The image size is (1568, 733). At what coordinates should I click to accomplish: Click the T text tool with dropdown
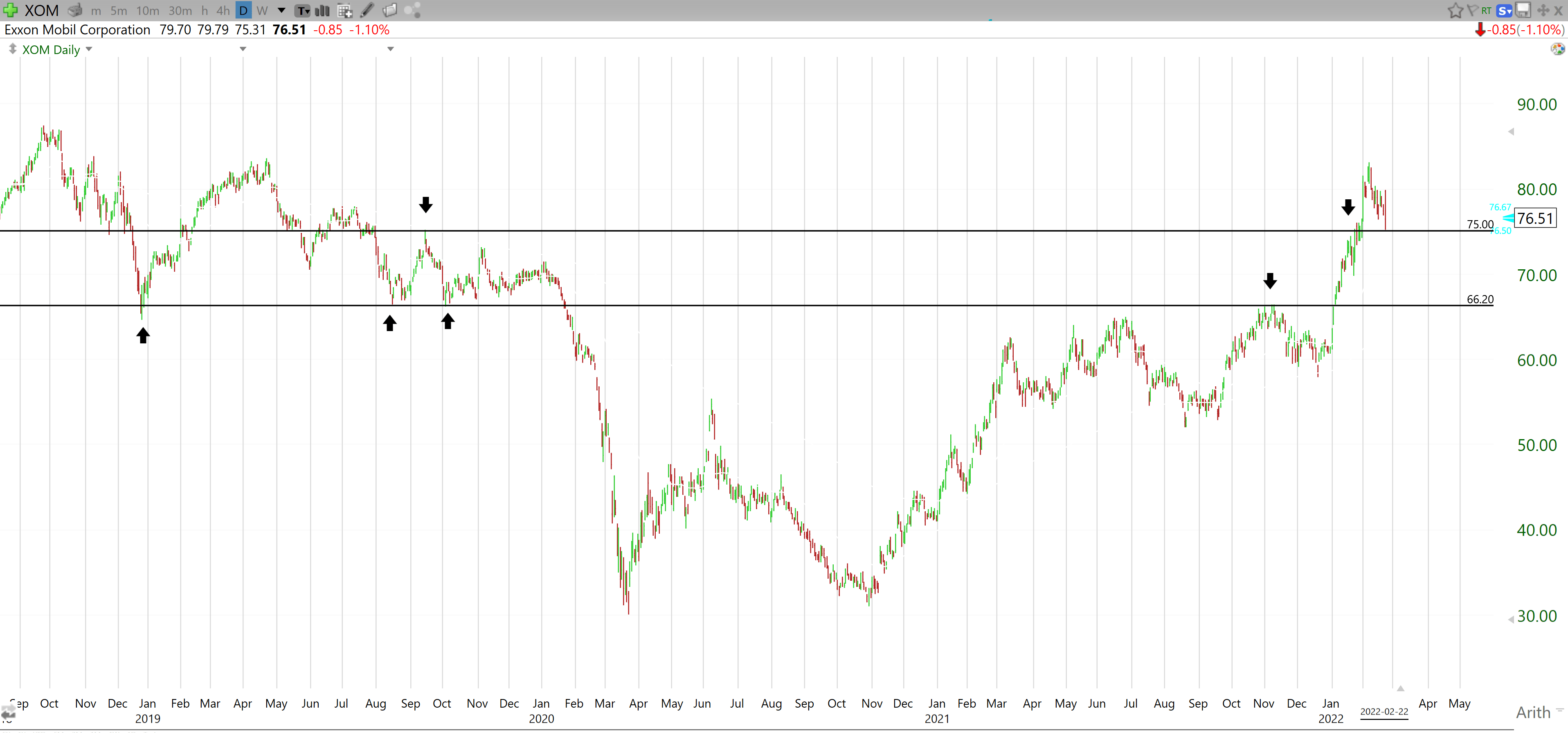[x=303, y=10]
